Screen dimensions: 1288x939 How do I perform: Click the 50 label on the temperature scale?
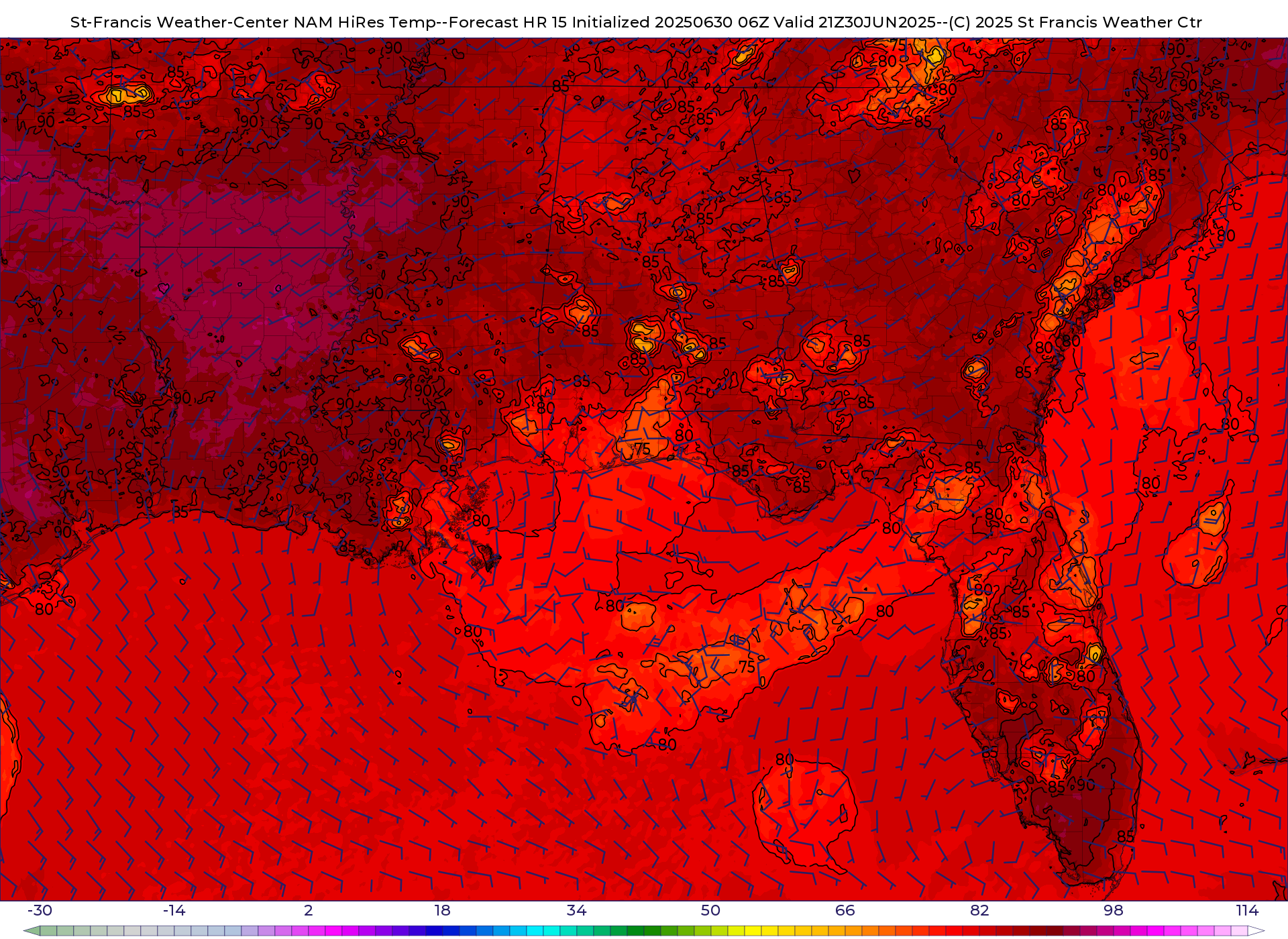(x=710, y=910)
